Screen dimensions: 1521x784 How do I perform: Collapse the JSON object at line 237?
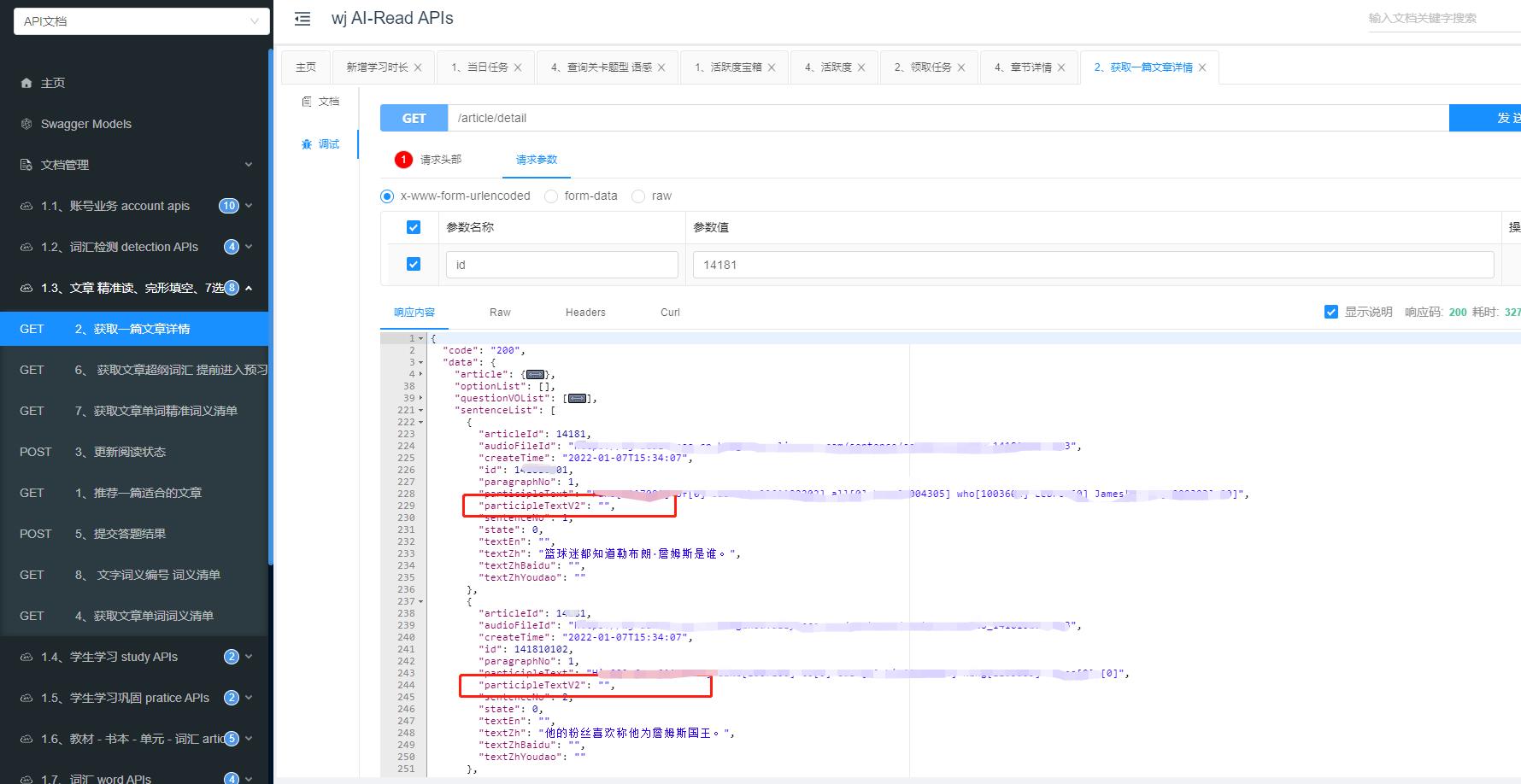(x=420, y=601)
